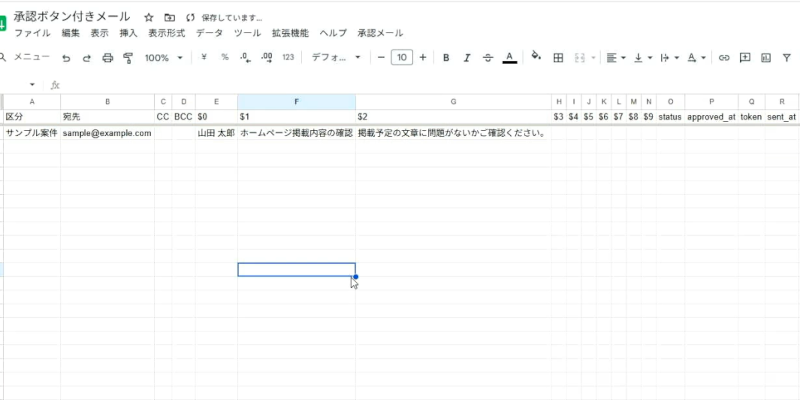
Task: Insert a chart via toolbar icon
Action: click(766, 58)
